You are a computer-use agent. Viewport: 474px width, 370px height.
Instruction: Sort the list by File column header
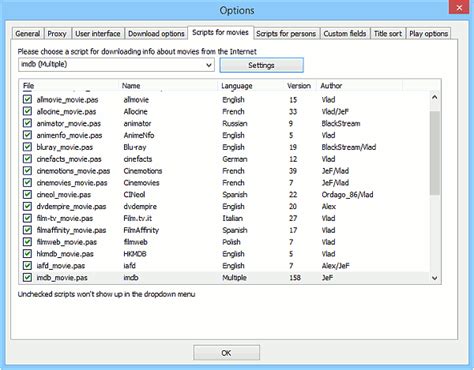point(69,86)
